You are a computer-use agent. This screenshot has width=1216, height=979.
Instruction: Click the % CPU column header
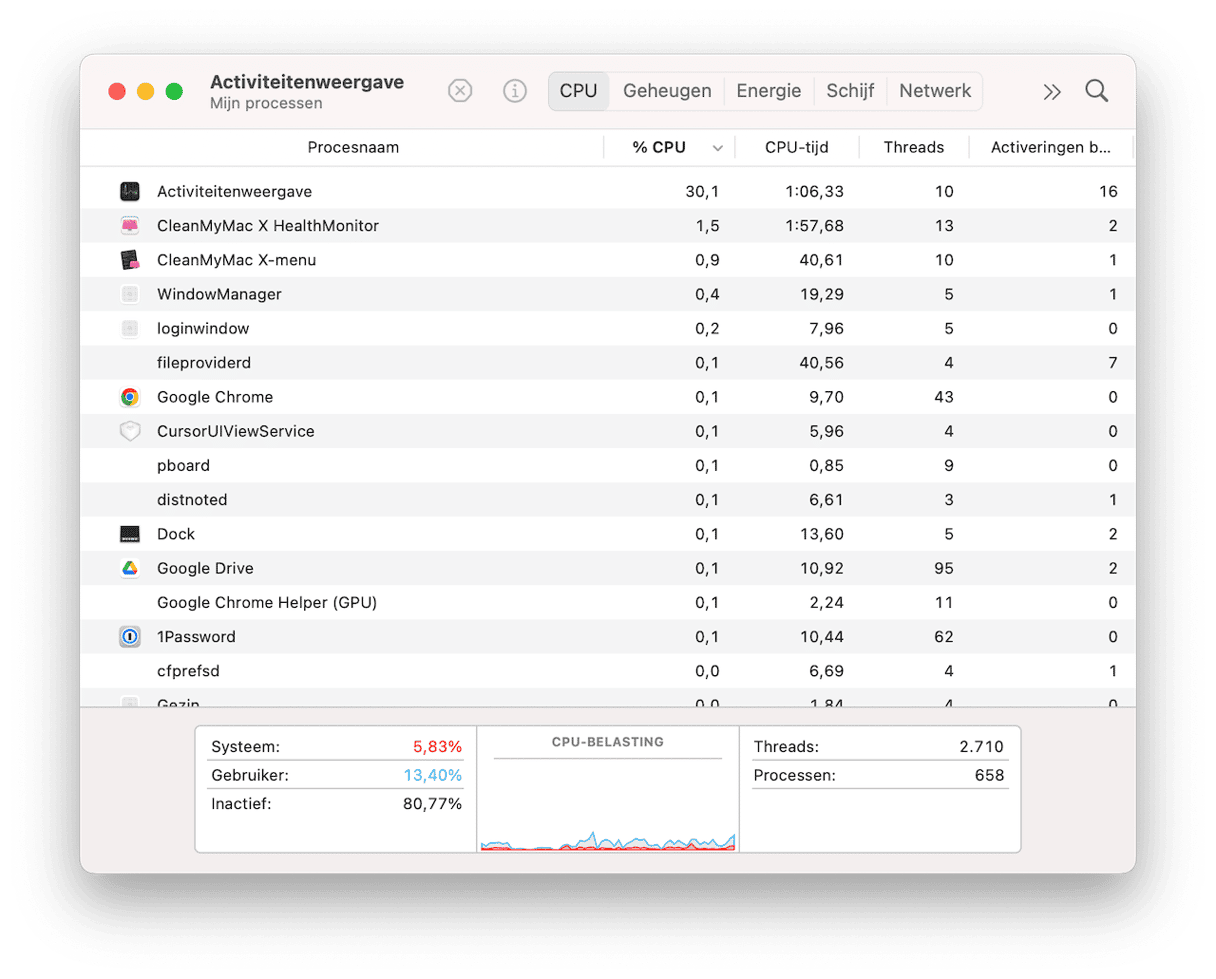[659, 147]
